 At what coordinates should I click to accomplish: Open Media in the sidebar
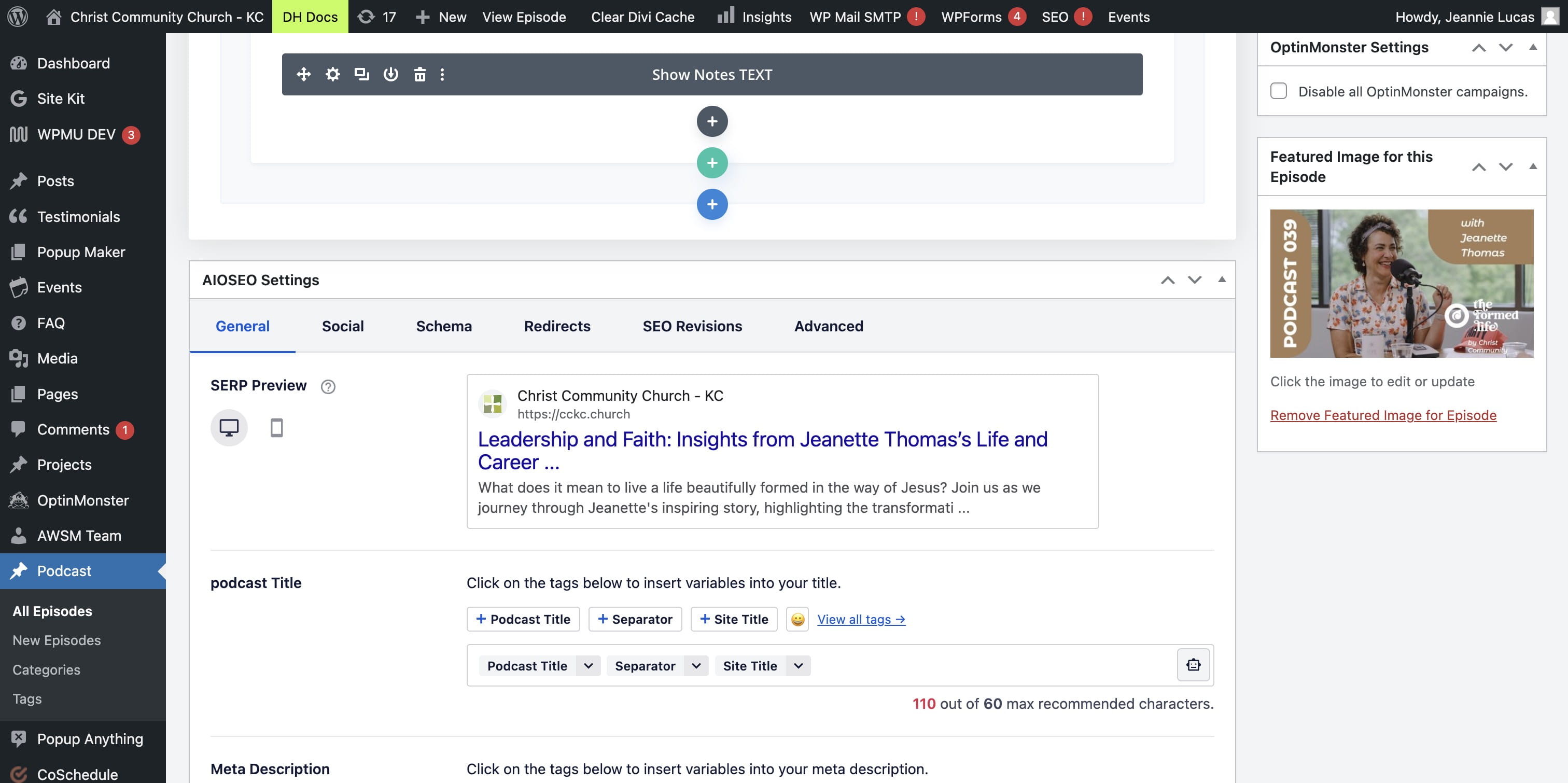click(x=83, y=358)
